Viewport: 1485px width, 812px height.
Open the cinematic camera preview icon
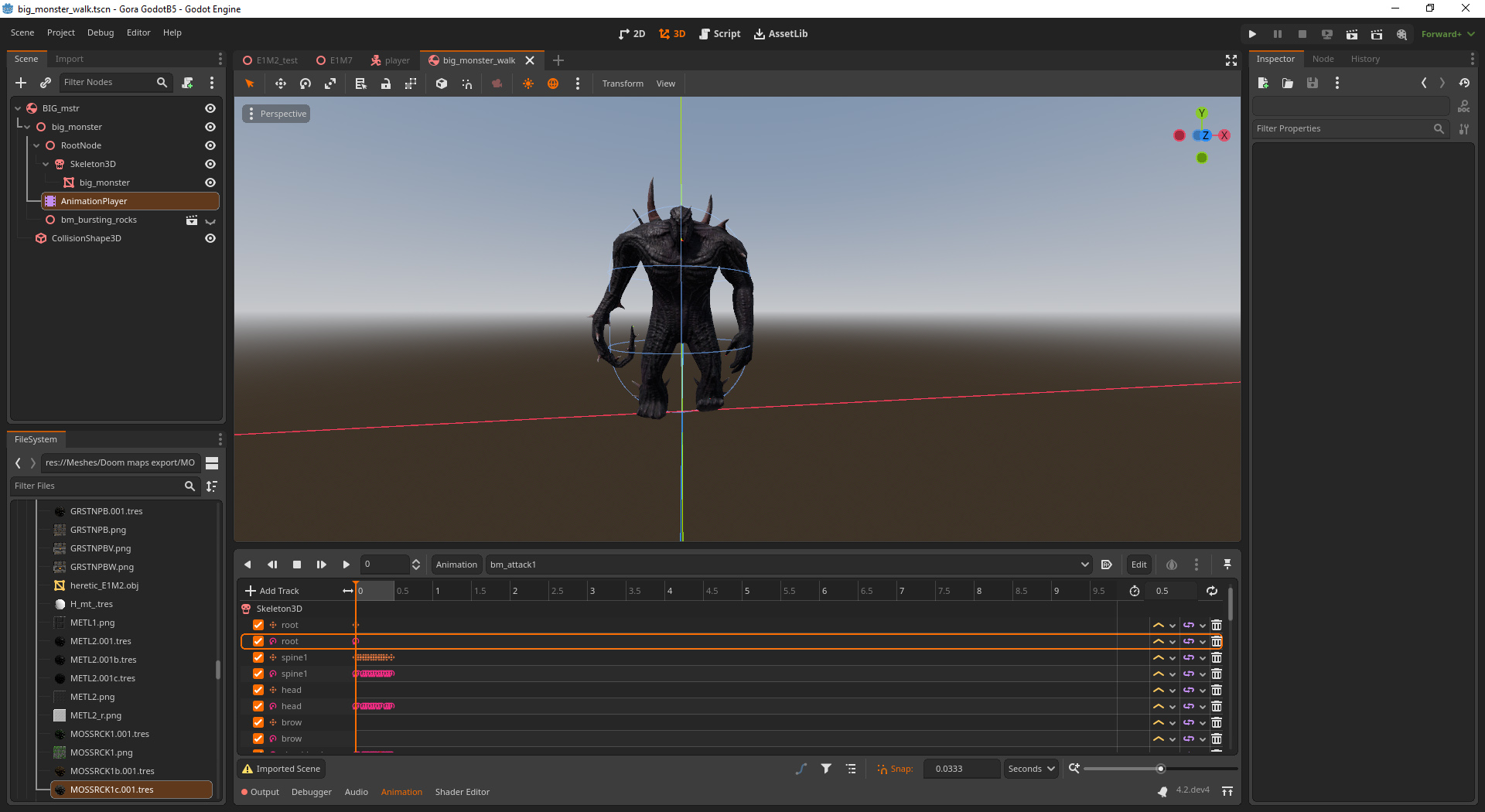point(497,84)
